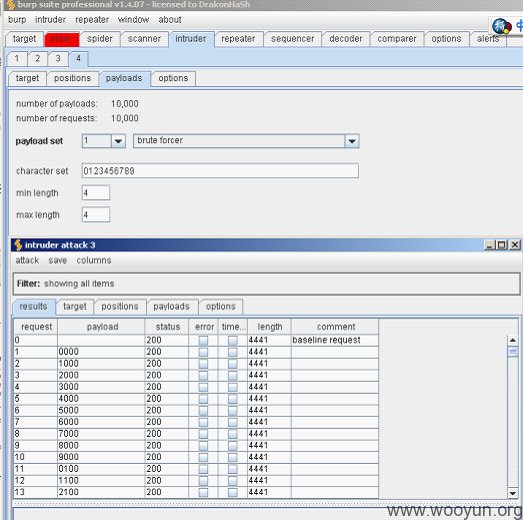The height and width of the screenshot is (520, 523).
Task: Toggle error checkbox for baseline request row
Action: pos(203,341)
